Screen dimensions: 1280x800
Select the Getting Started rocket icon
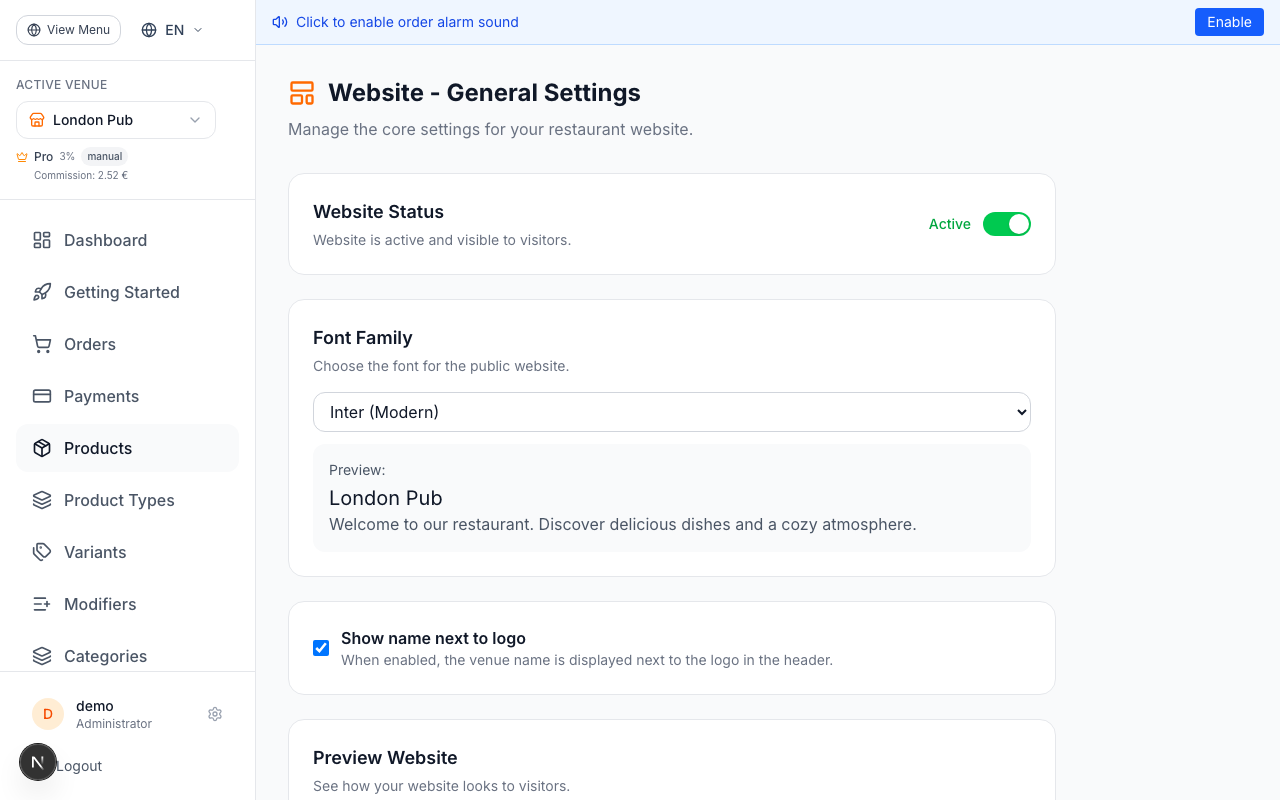coord(41,292)
